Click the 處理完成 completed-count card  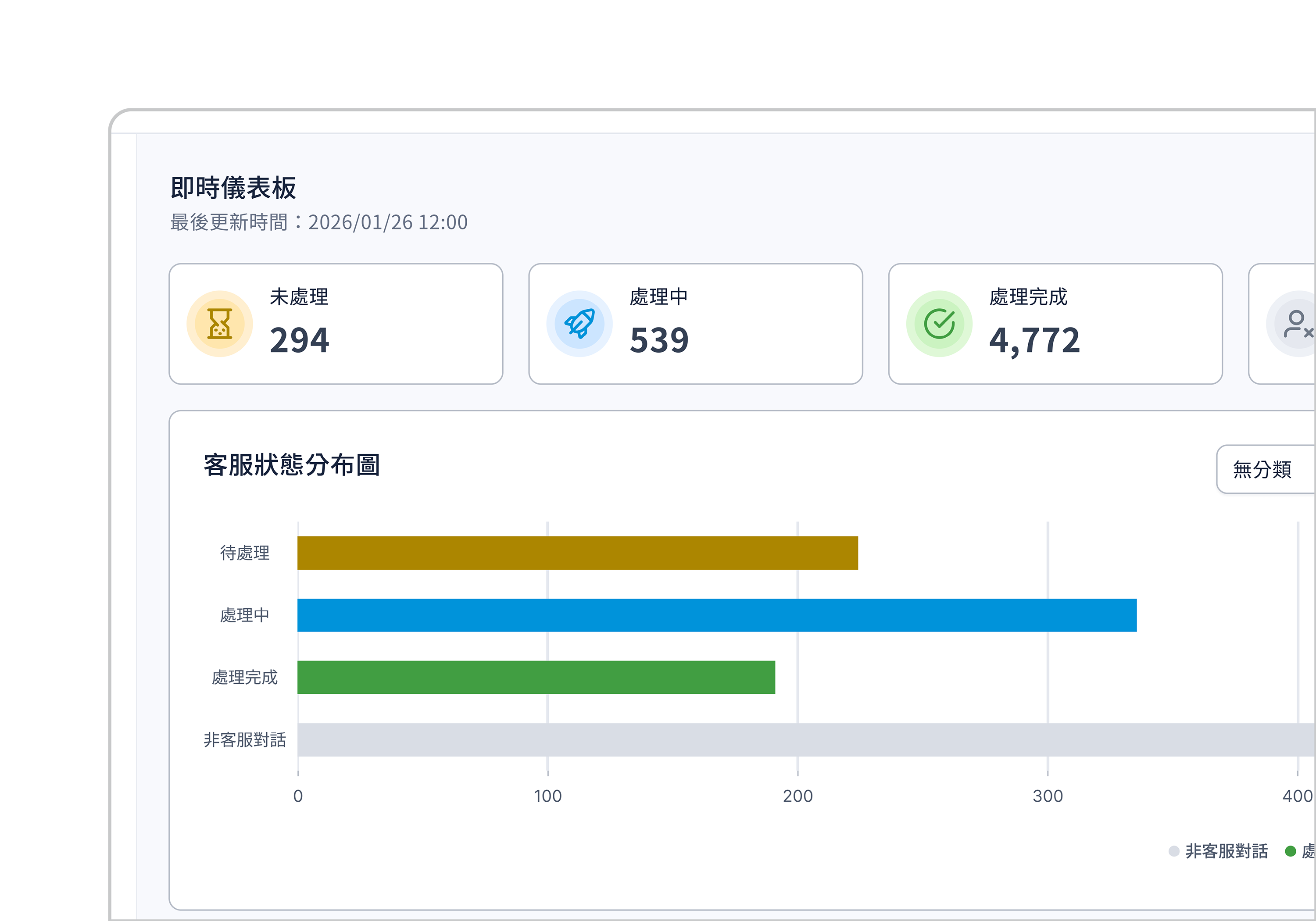(1055, 323)
